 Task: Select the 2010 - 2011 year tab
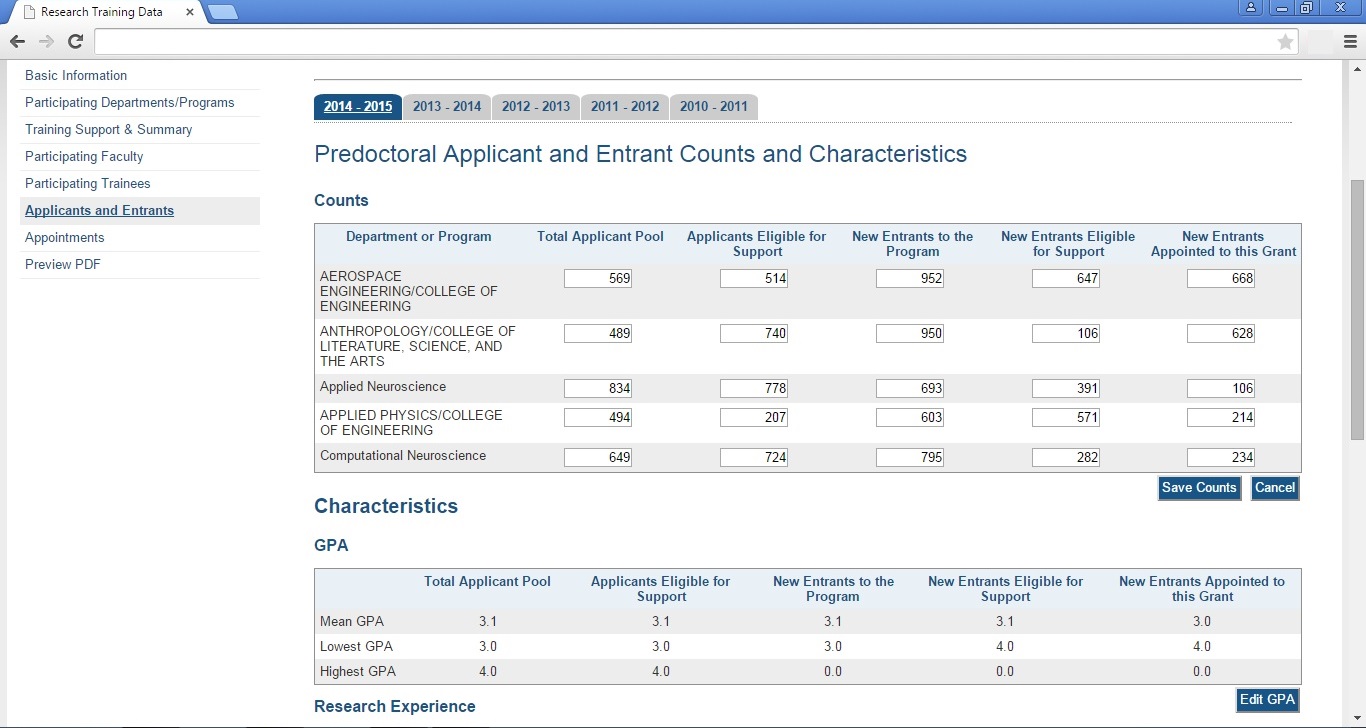click(x=713, y=107)
